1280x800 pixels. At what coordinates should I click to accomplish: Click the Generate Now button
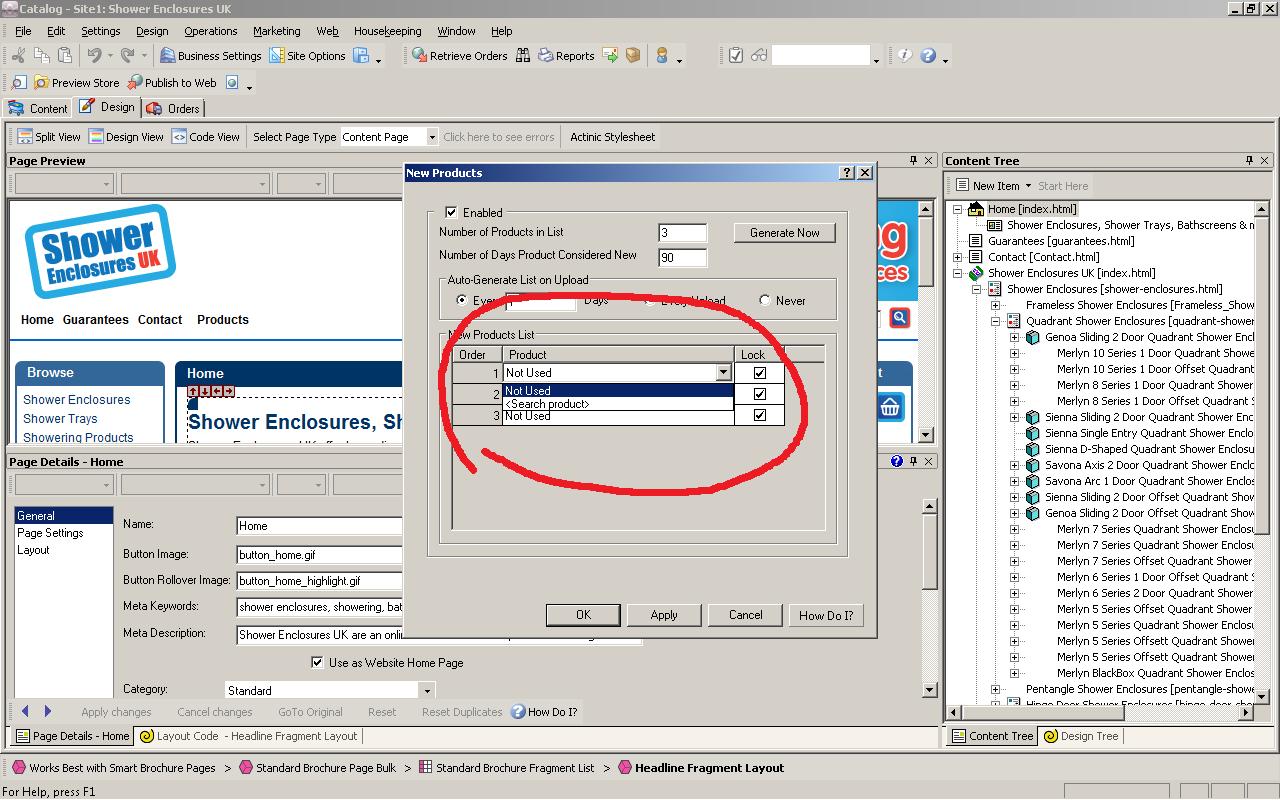(784, 233)
